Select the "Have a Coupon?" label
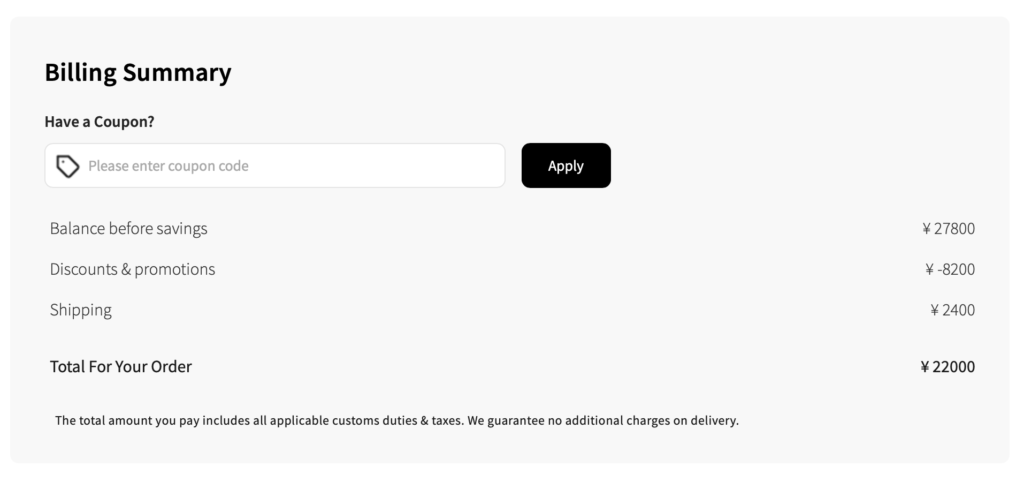This screenshot has height=482, width=1024. pyautogui.click(x=99, y=122)
